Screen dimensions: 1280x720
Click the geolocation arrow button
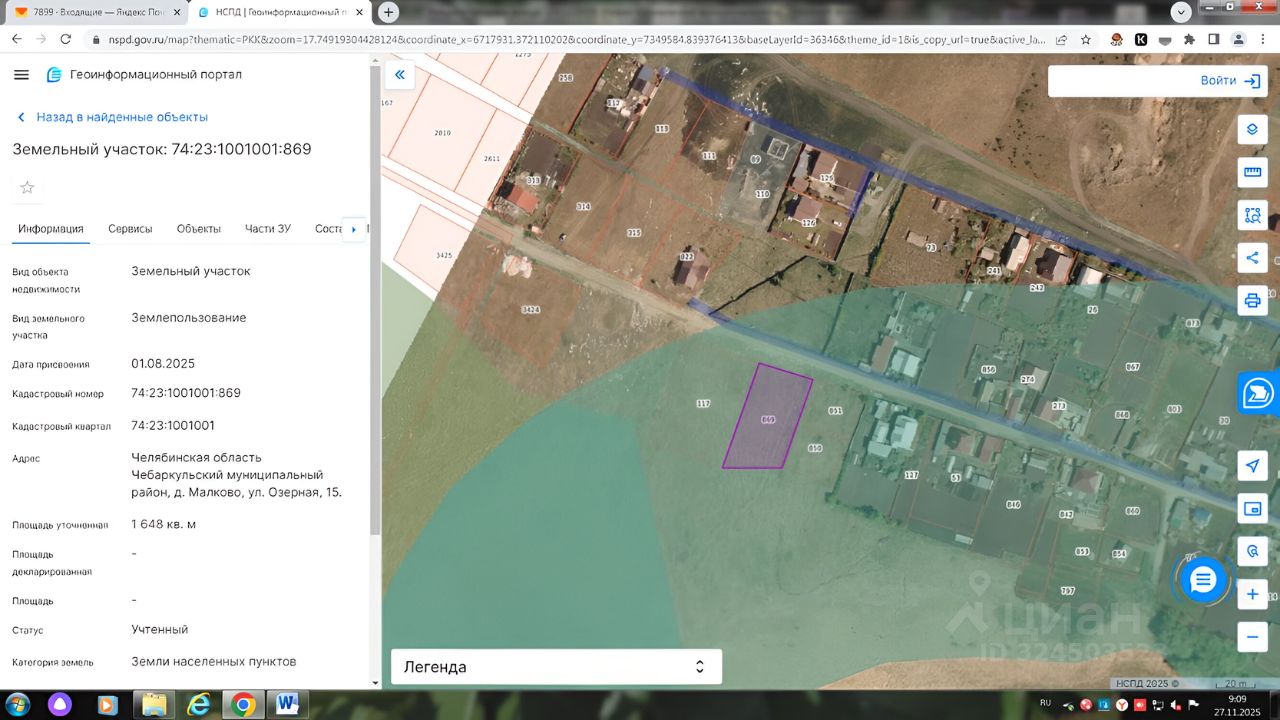click(1252, 465)
